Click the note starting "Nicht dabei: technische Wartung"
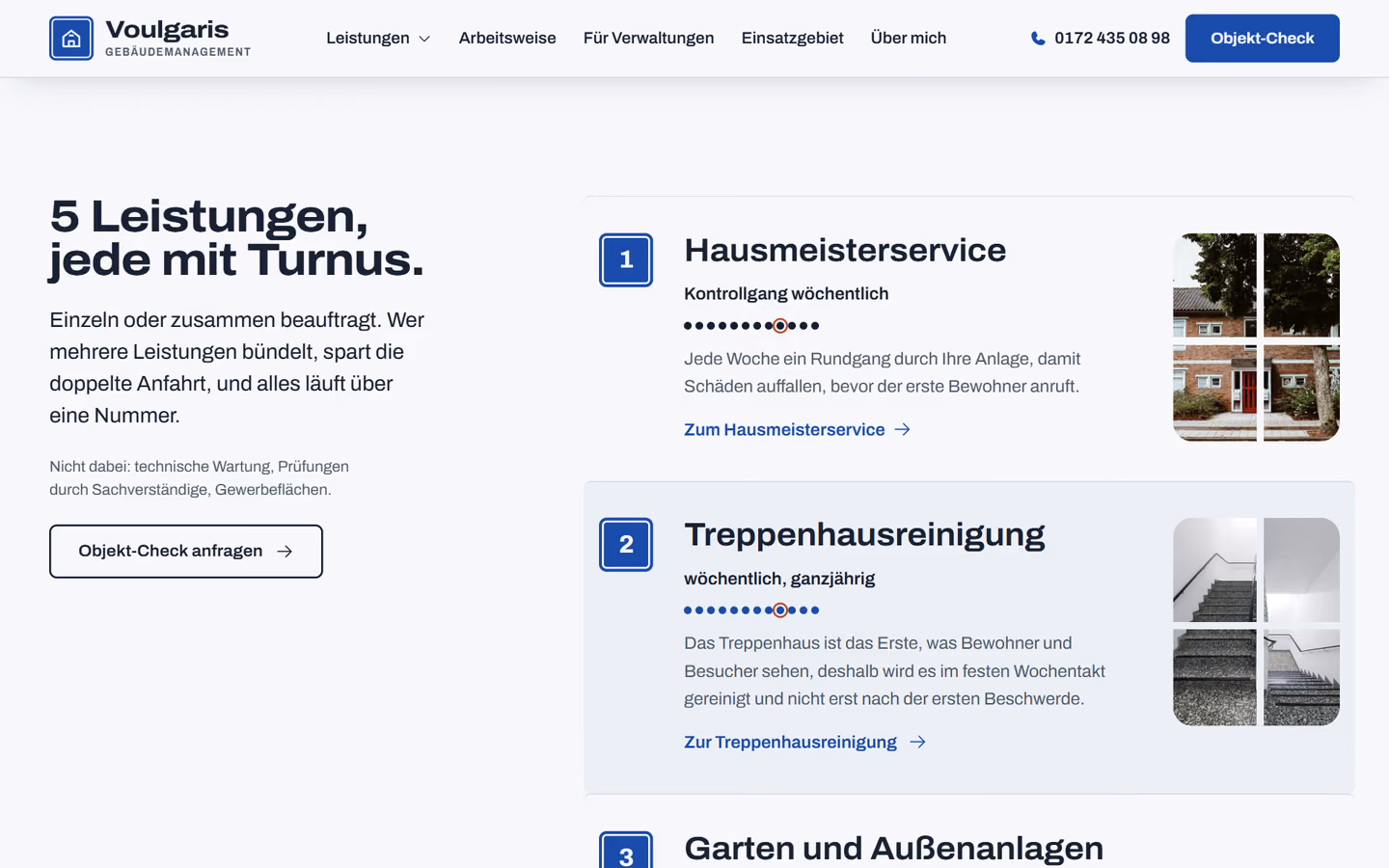Viewport: 1389px width, 868px height. pyautogui.click(x=200, y=478)
